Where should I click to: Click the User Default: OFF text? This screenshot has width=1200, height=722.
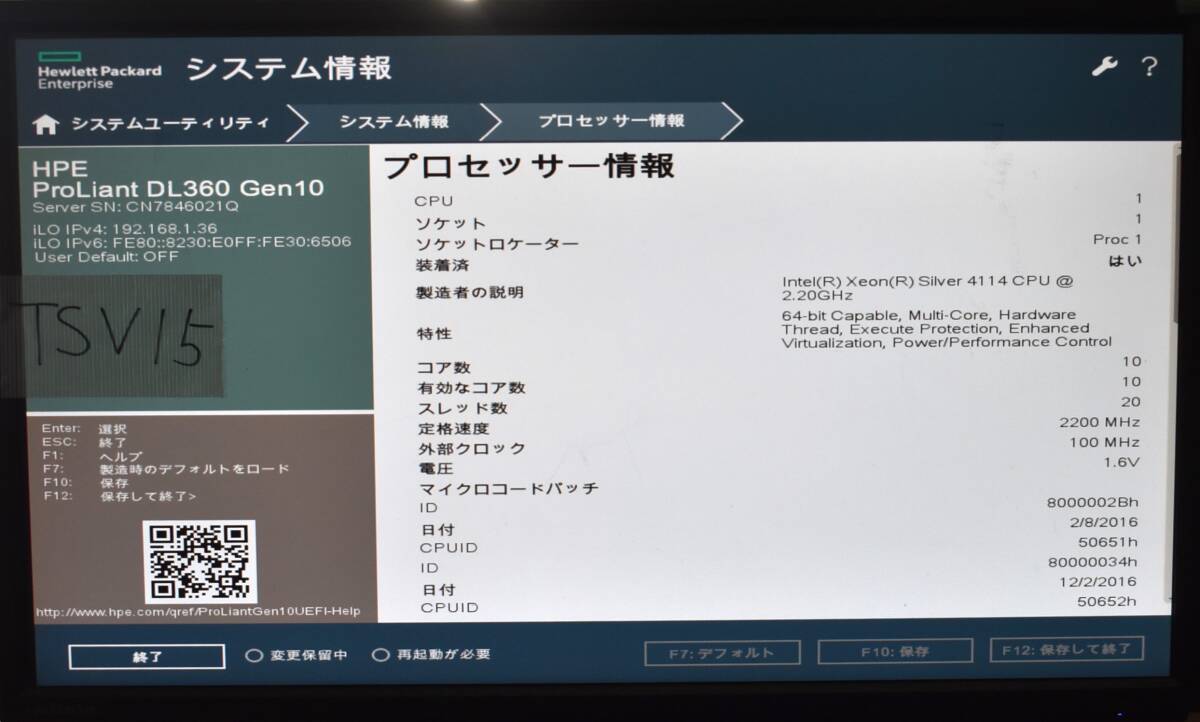(x=106, y=256)
